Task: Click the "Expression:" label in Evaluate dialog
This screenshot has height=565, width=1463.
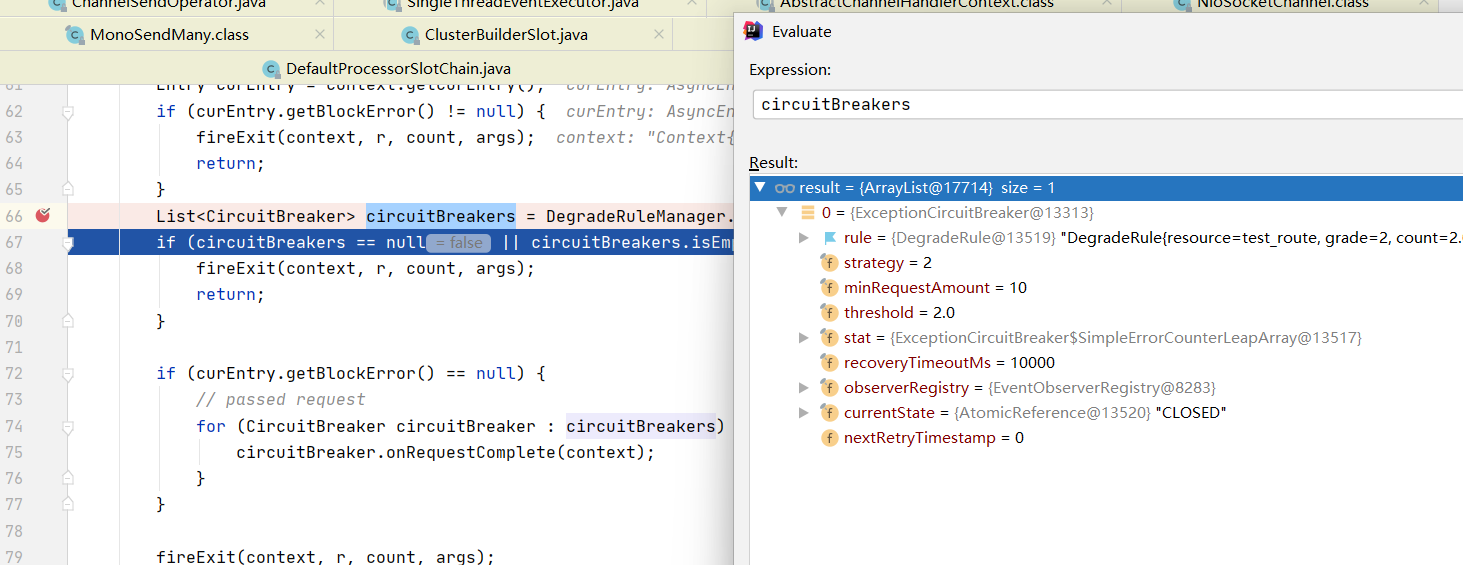Action: (790, 70)
